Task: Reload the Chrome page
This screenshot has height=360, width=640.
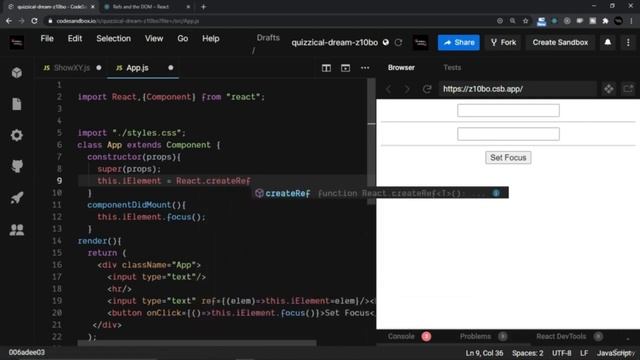Action: (x=34, y=21)
